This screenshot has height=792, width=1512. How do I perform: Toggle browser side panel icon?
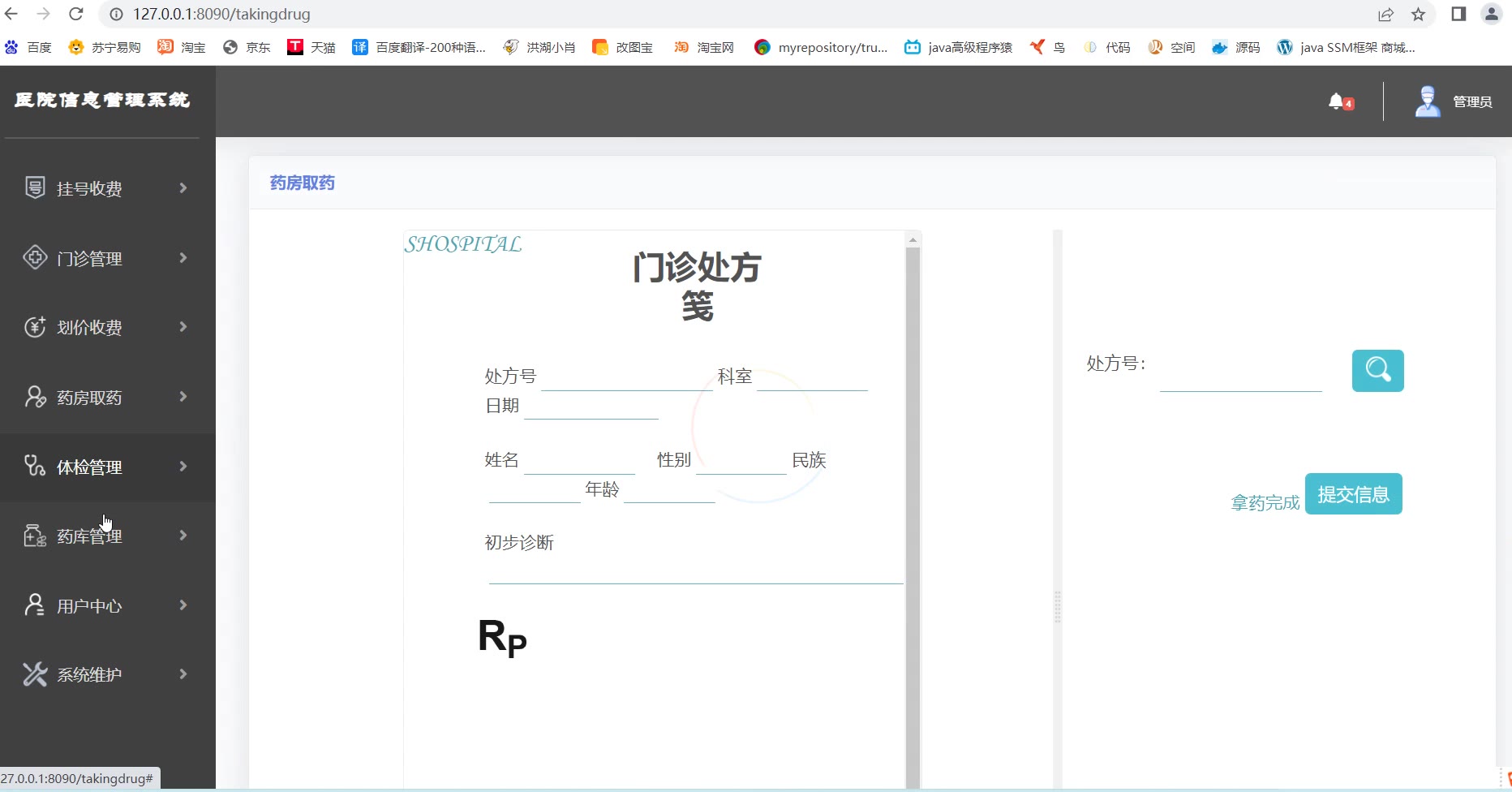tap(1458, 14)
